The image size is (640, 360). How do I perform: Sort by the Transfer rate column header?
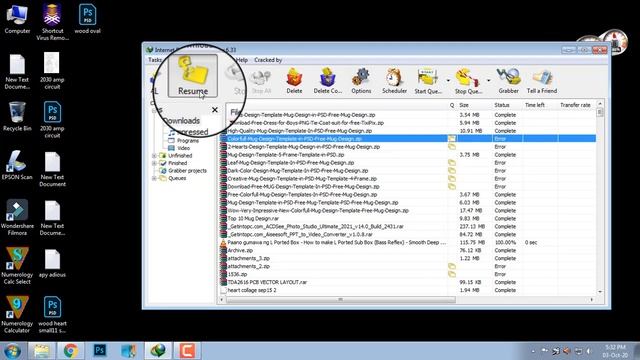[576, 105]
